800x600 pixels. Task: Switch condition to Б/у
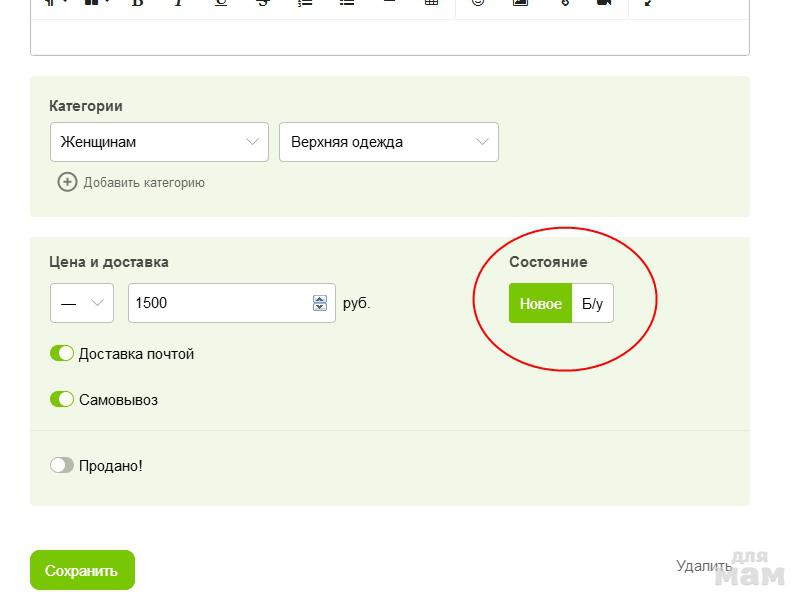592,304
